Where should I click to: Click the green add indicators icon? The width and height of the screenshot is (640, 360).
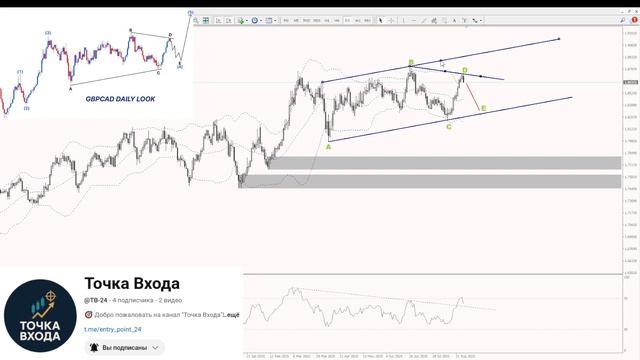(241, 20)
